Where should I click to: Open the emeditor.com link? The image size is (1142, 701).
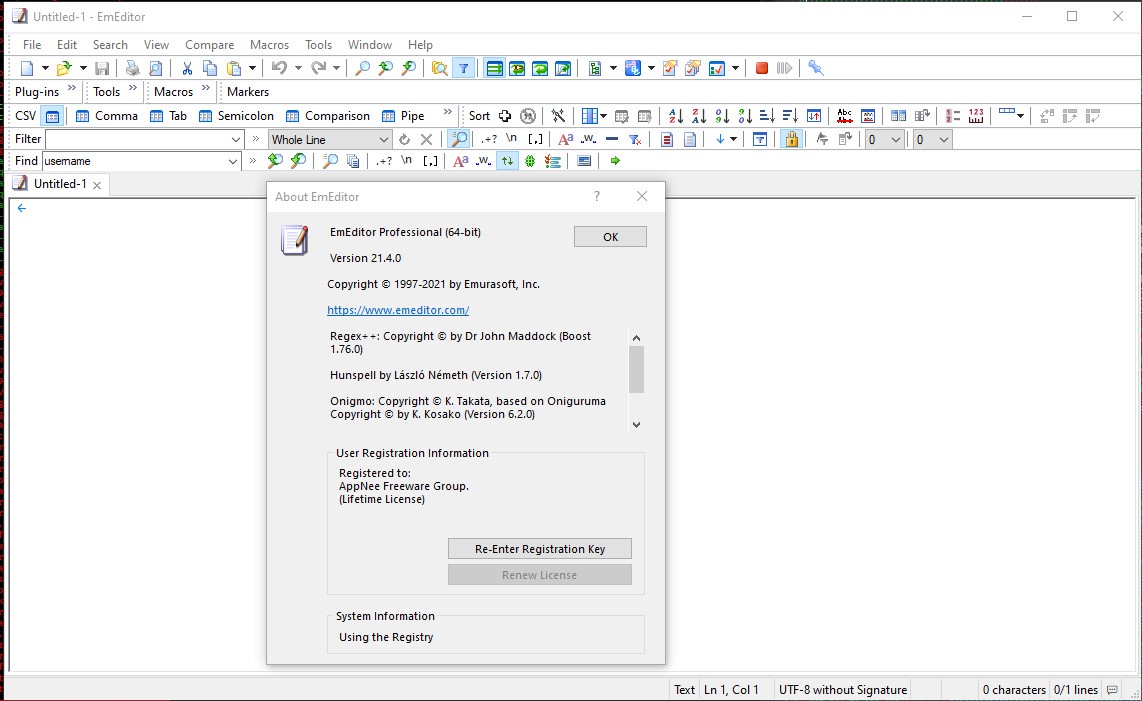click(398, 310)
